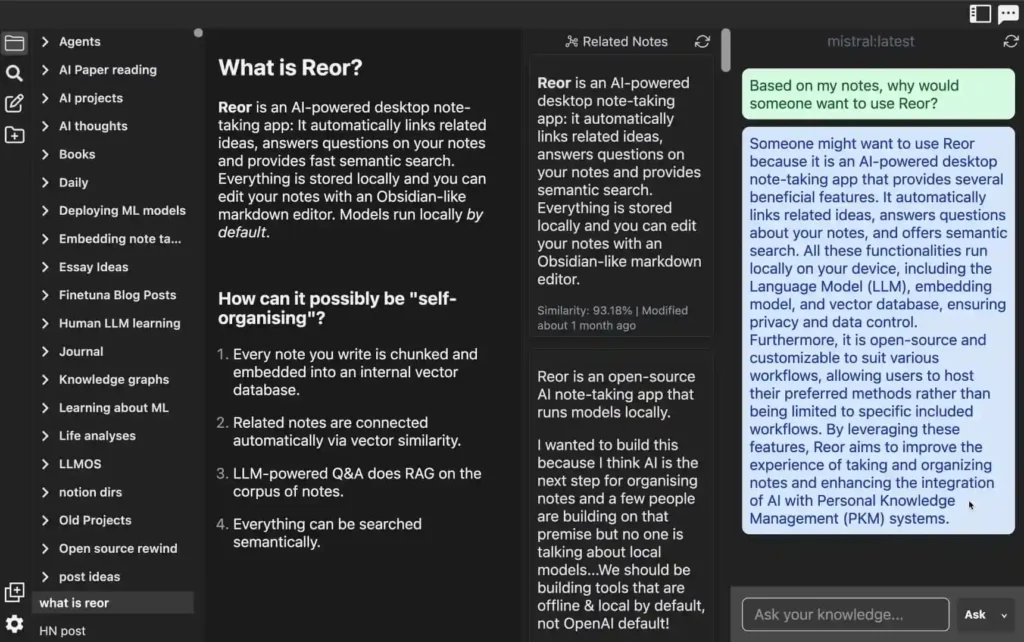Open the chat bubble icon top right
The width and height of the screenshot is (1024, 642).
[1008, 13]
